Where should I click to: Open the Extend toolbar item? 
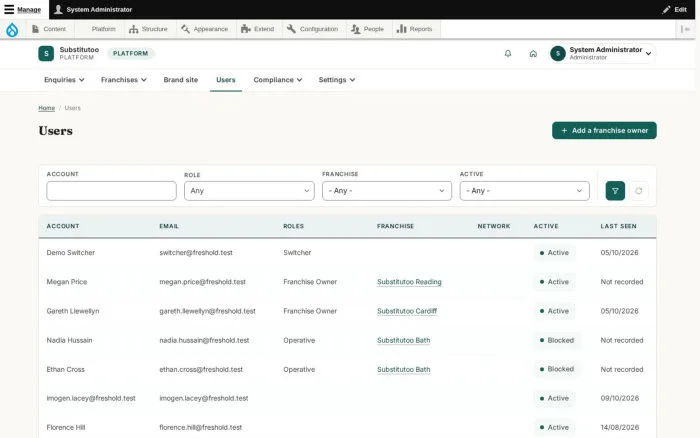click(258, 29)
